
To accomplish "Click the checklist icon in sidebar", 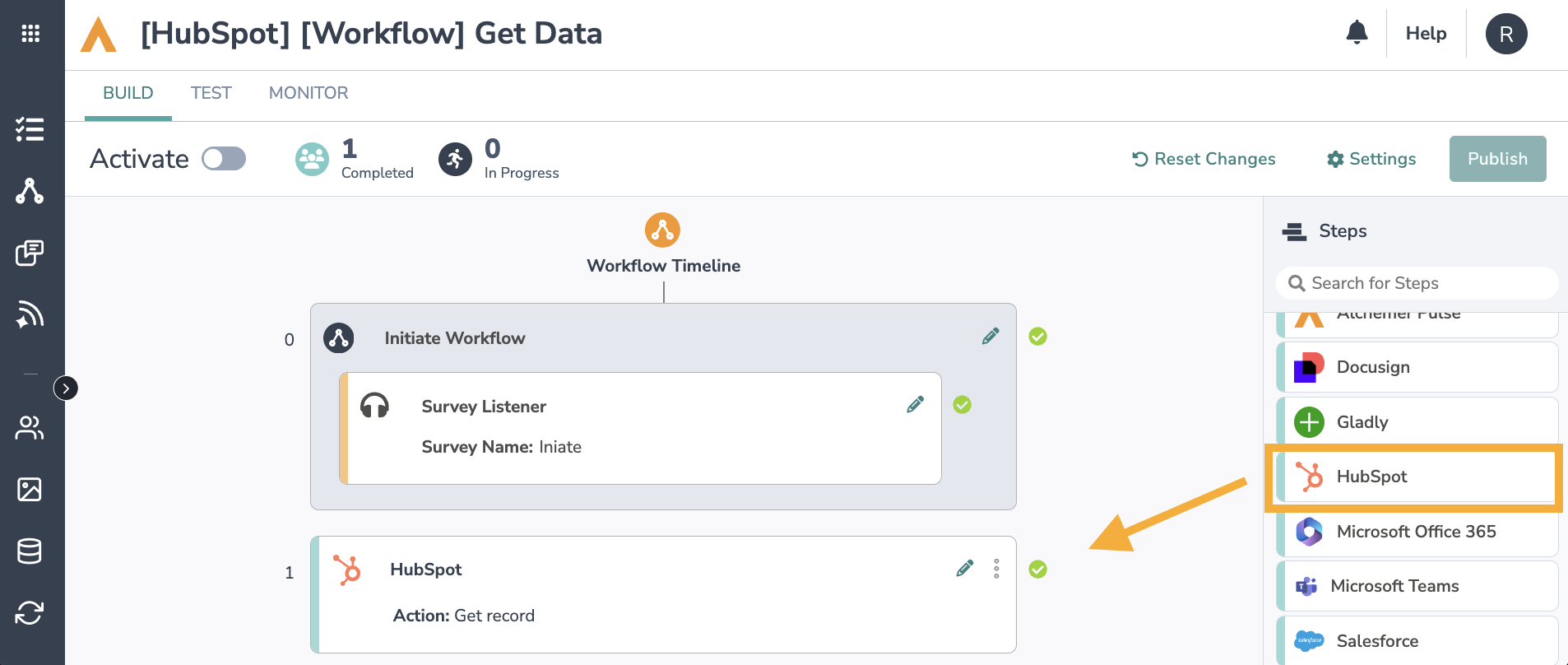I will coord(30,129).
